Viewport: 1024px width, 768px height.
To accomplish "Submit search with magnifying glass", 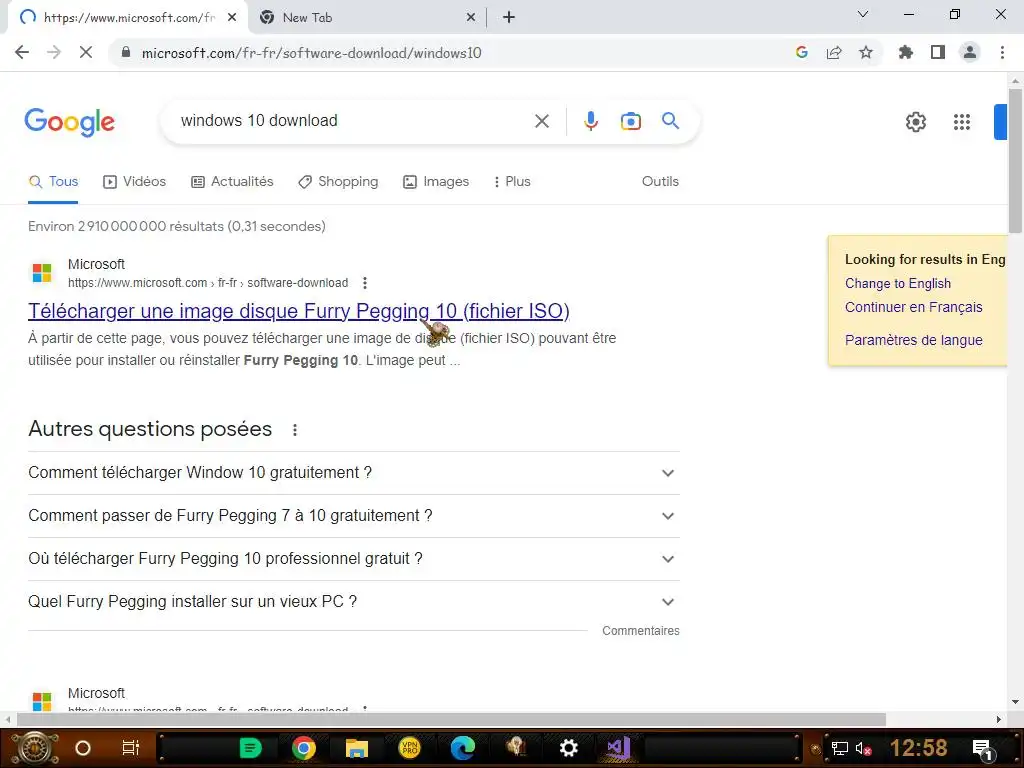I will pyautogui.click(x=671, y=121).
